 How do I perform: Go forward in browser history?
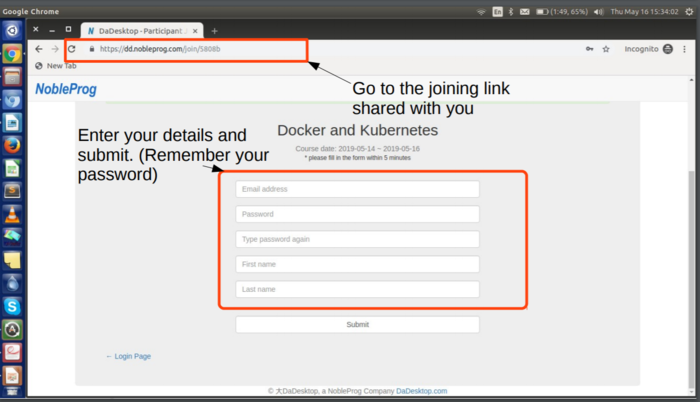55,49
